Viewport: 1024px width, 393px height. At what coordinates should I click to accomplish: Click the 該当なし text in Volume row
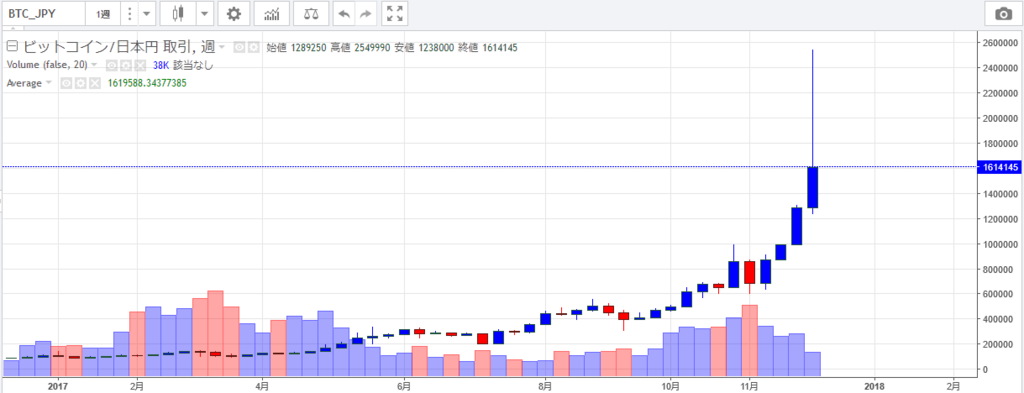193,65
